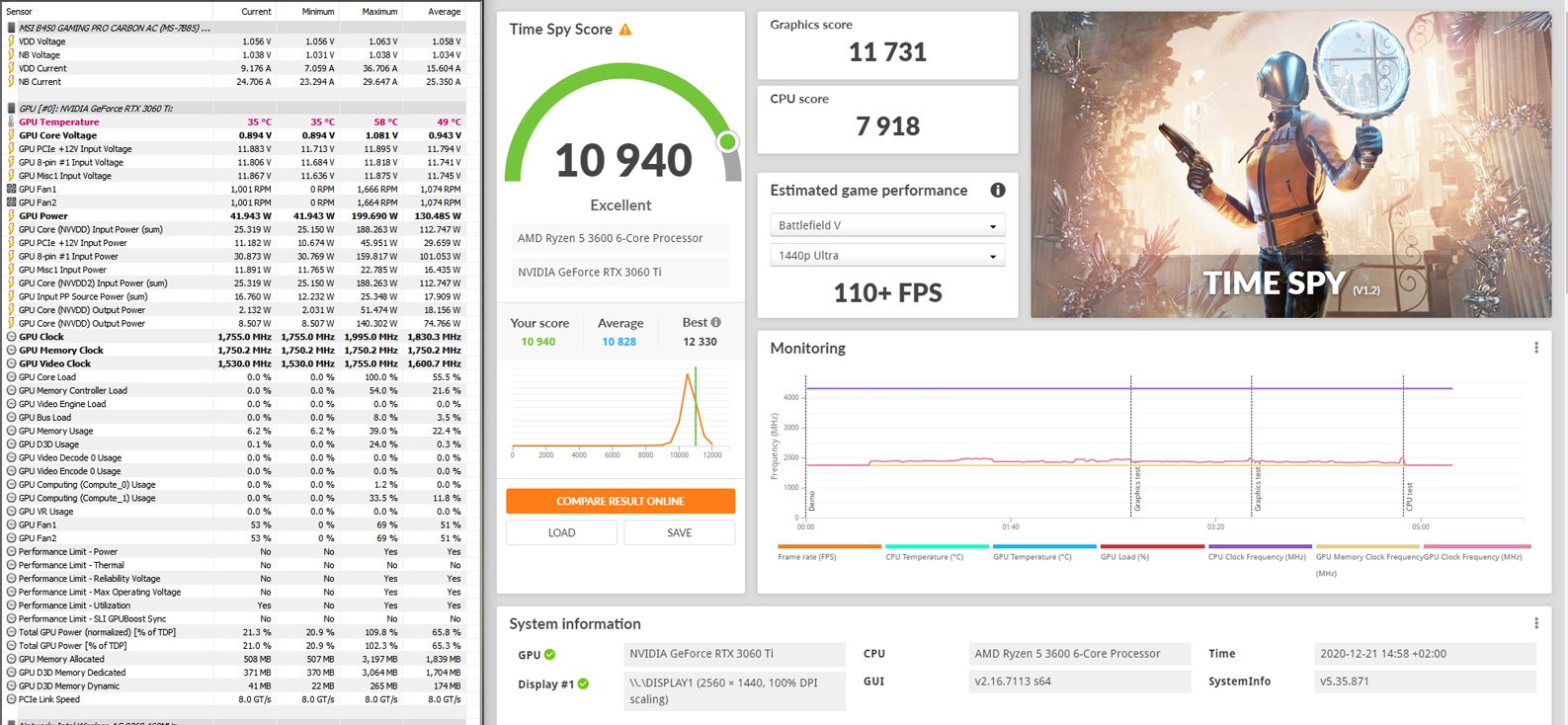
Task: Click the green check icon beside GPU
Action: click(549, 654)
